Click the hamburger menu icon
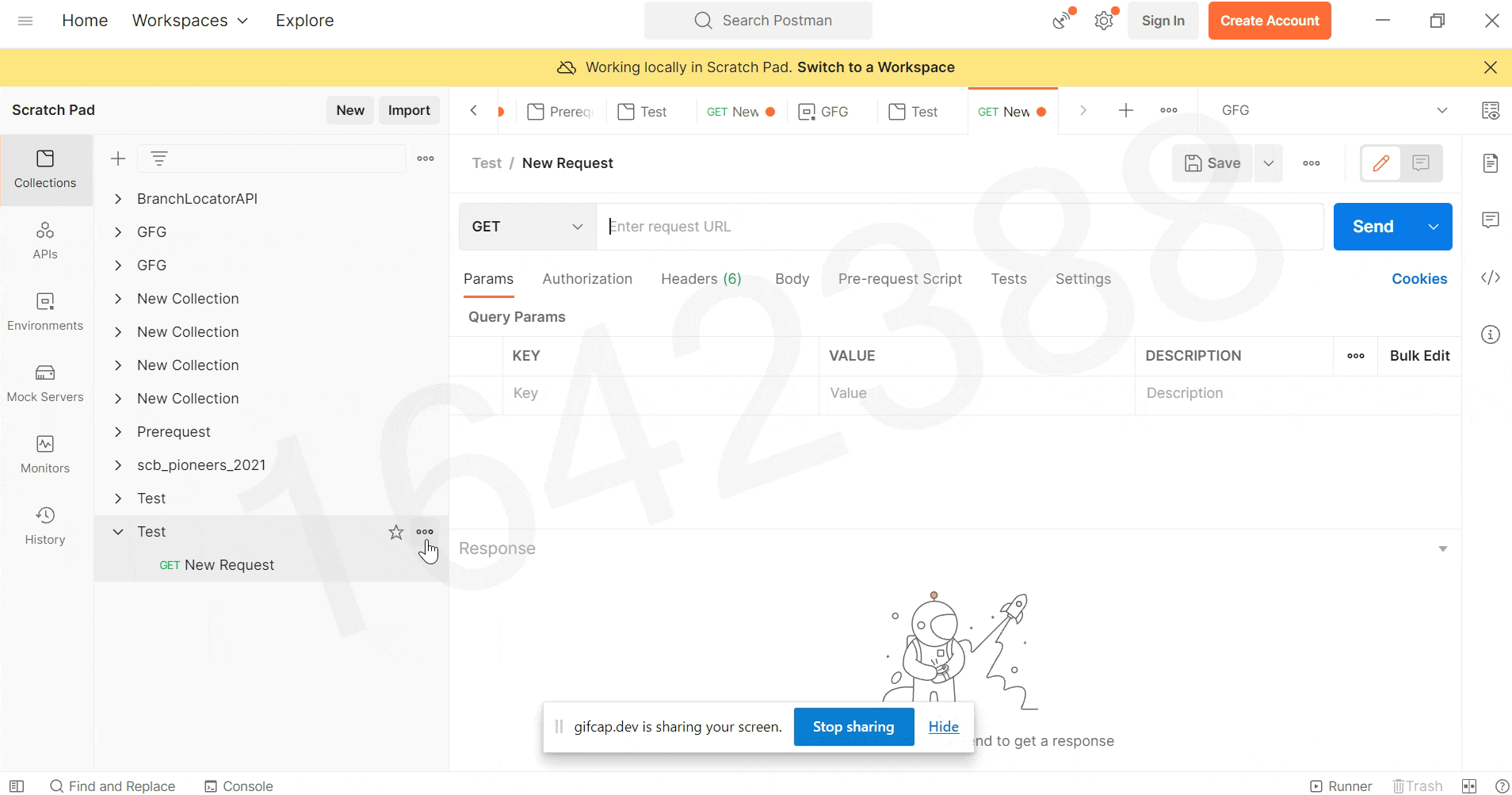 (25, 21)
